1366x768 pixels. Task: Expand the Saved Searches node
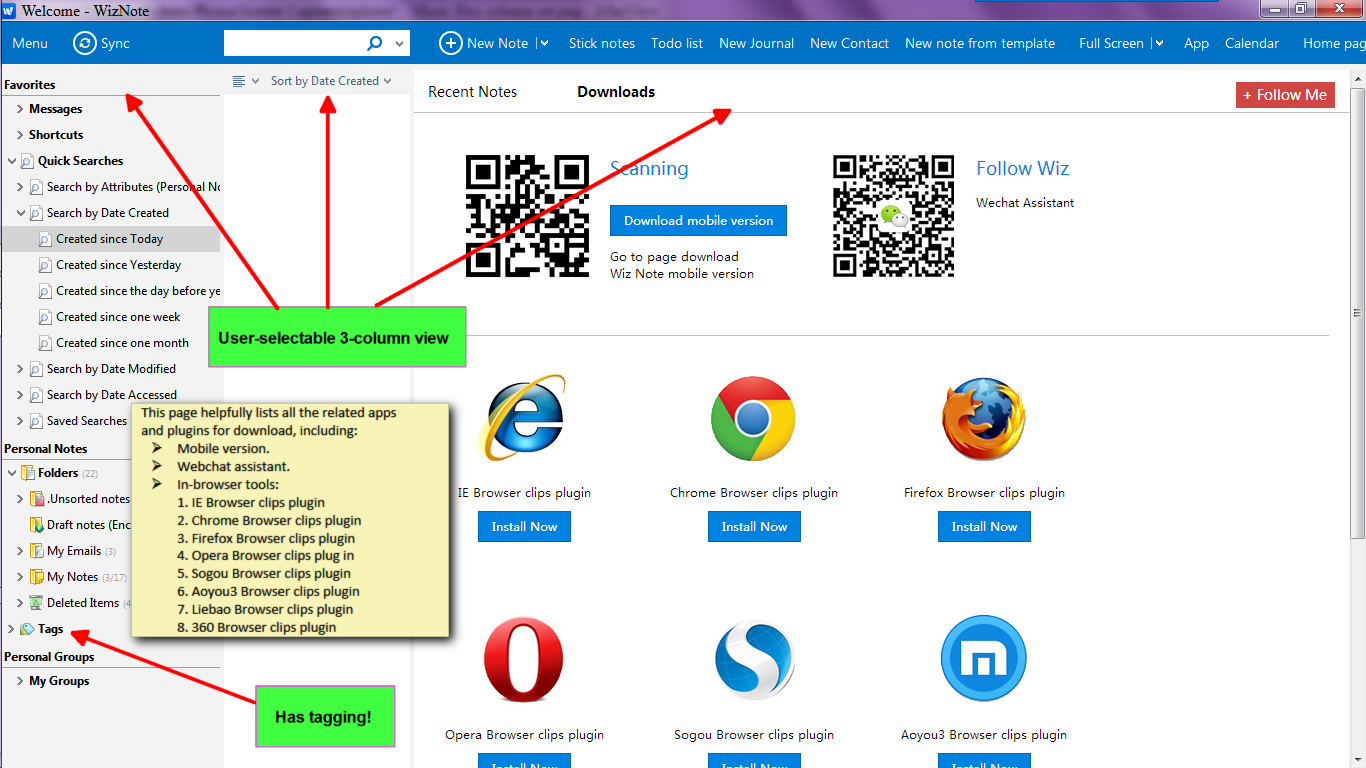pyautogui.click(x=20, y=421)
